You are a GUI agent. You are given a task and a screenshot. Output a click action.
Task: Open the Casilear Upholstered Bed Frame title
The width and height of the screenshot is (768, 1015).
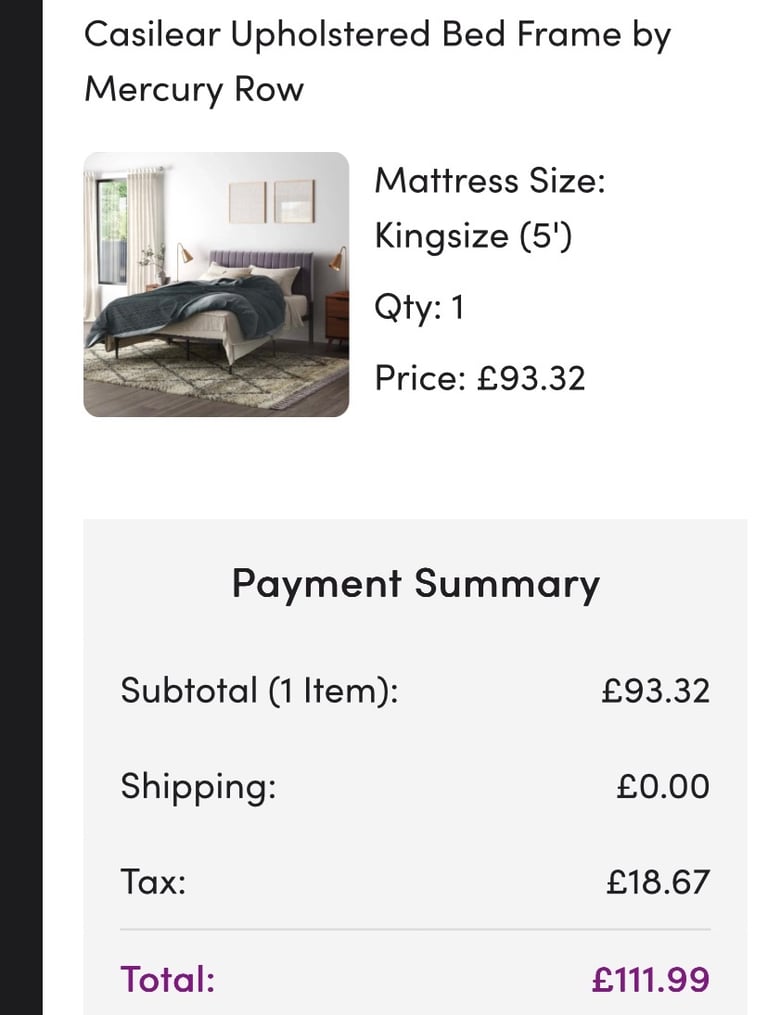pos(378,61)
